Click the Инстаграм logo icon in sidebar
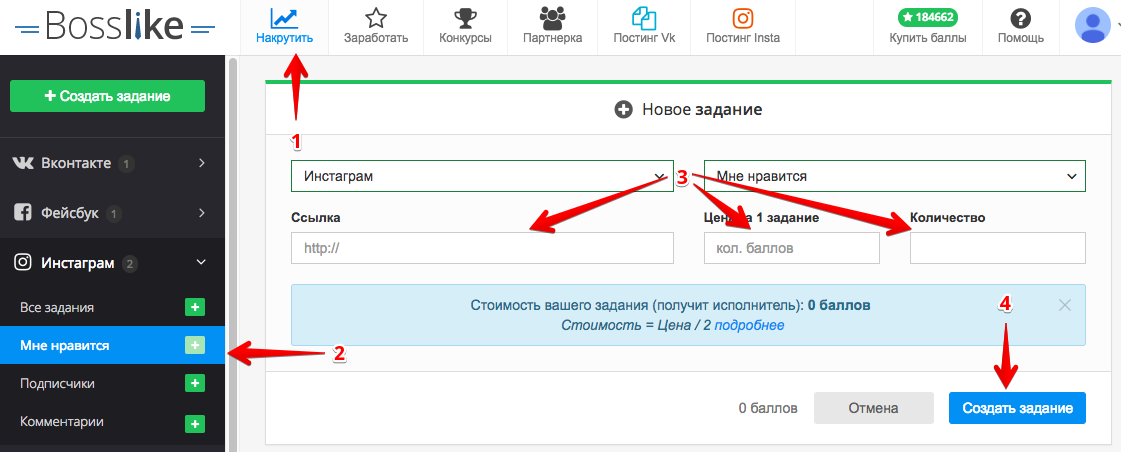The image size is (1121, 452). (23, 262)
